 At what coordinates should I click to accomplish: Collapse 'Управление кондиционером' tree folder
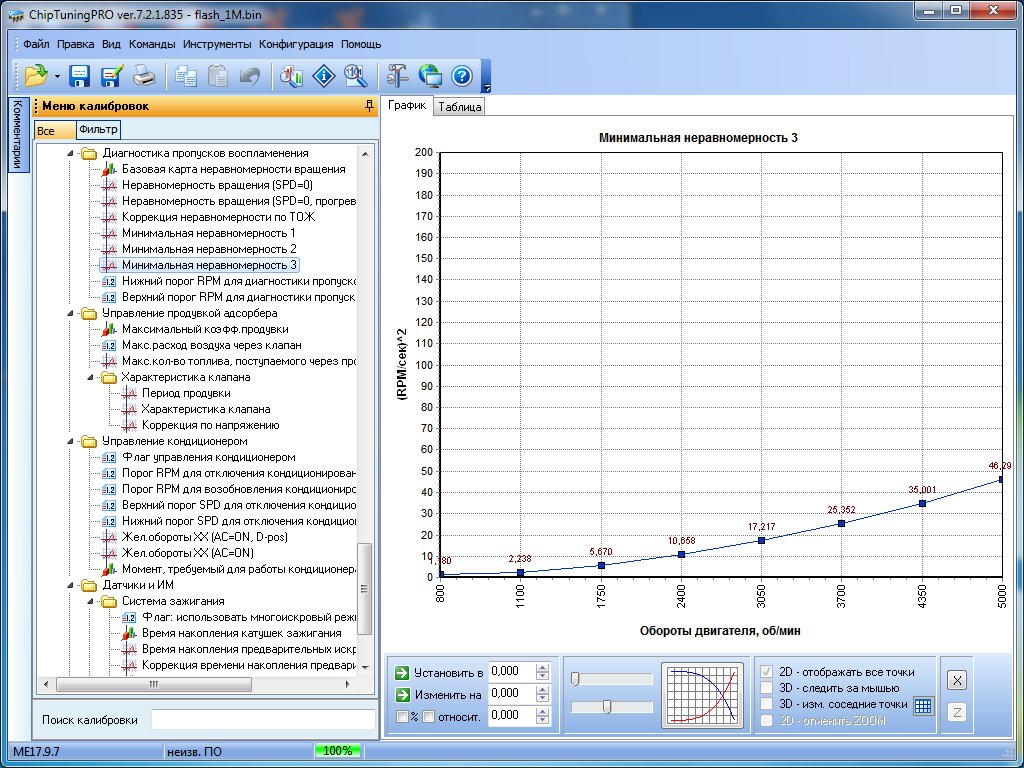tap(71, 441)
